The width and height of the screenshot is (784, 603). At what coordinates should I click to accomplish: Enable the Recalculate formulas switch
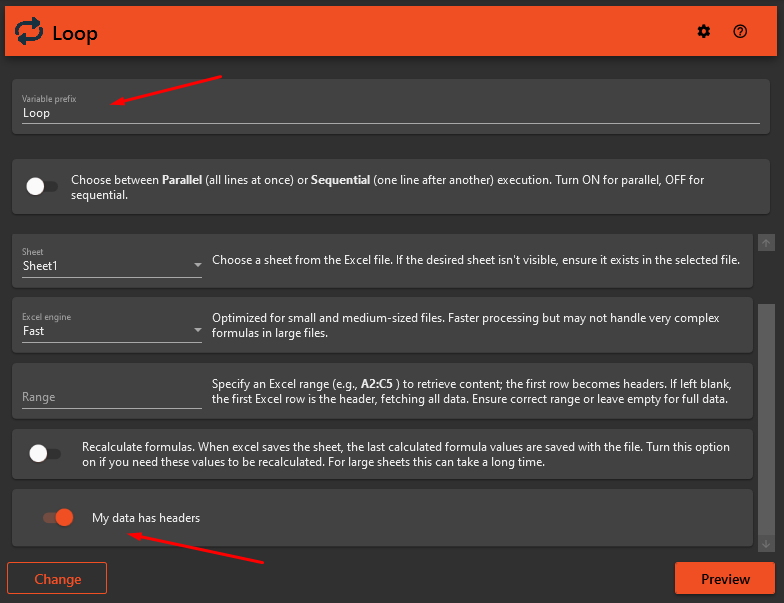click(x=45, y=453)
